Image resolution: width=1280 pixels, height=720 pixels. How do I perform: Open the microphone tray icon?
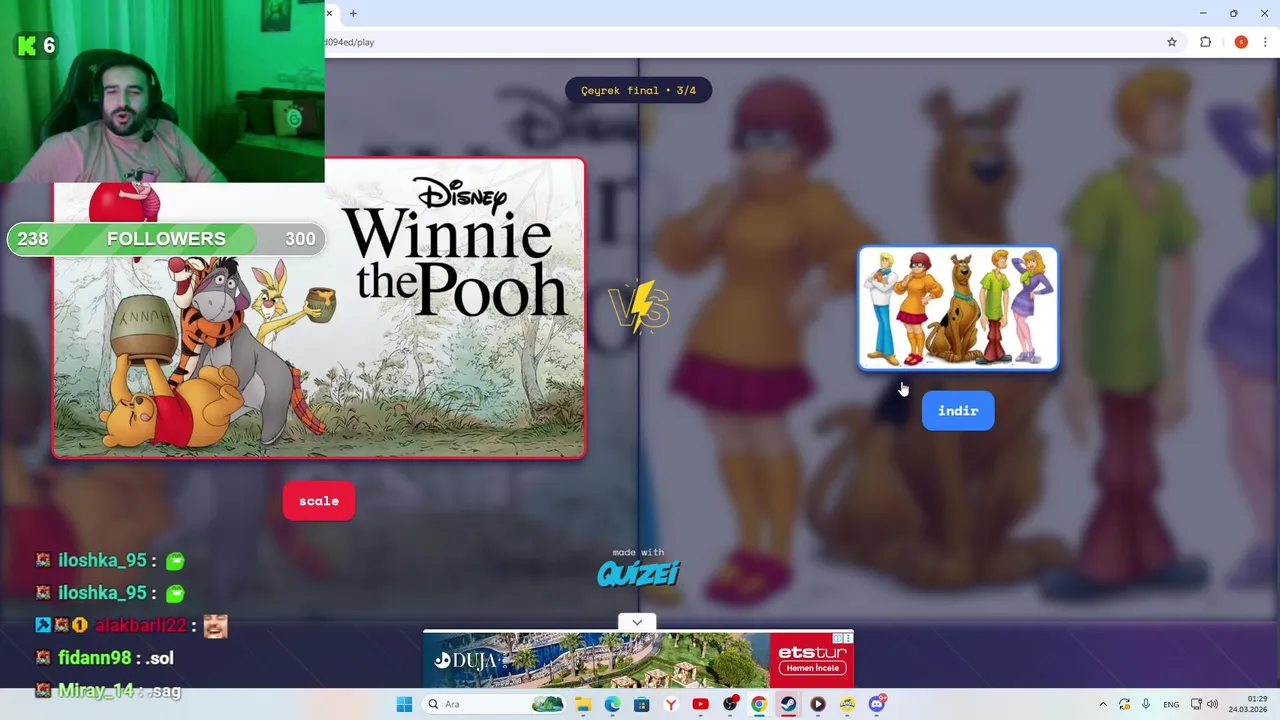pyautogui.click(x=1146, y=704)
